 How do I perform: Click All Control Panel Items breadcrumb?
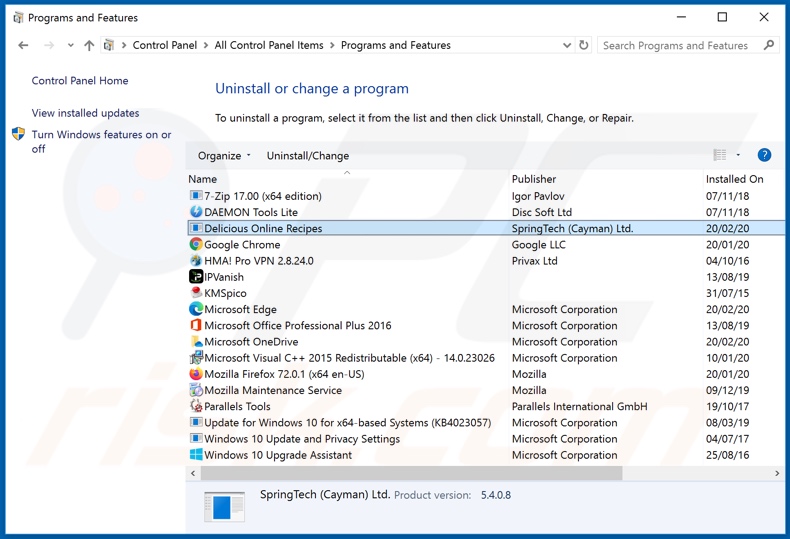point(269,45)
